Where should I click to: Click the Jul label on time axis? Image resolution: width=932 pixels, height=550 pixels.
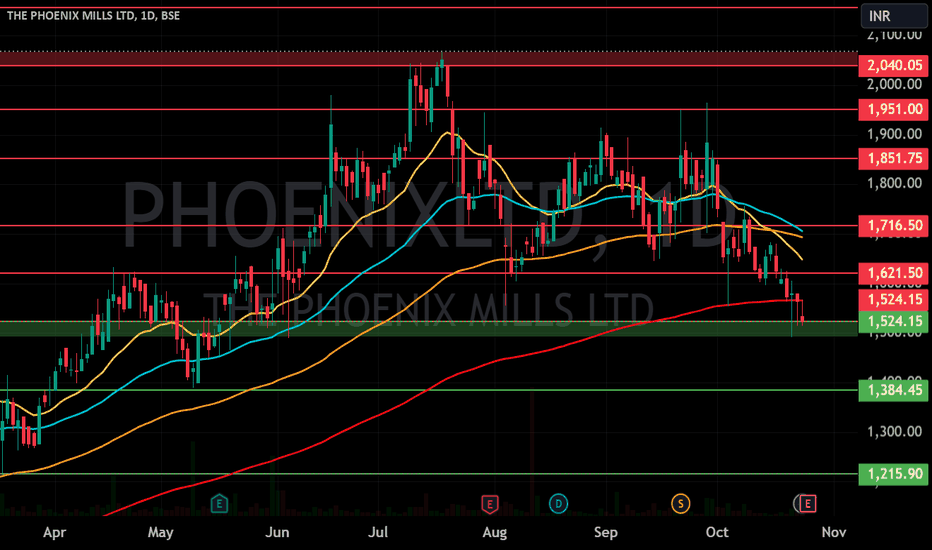tap(378, 532)
